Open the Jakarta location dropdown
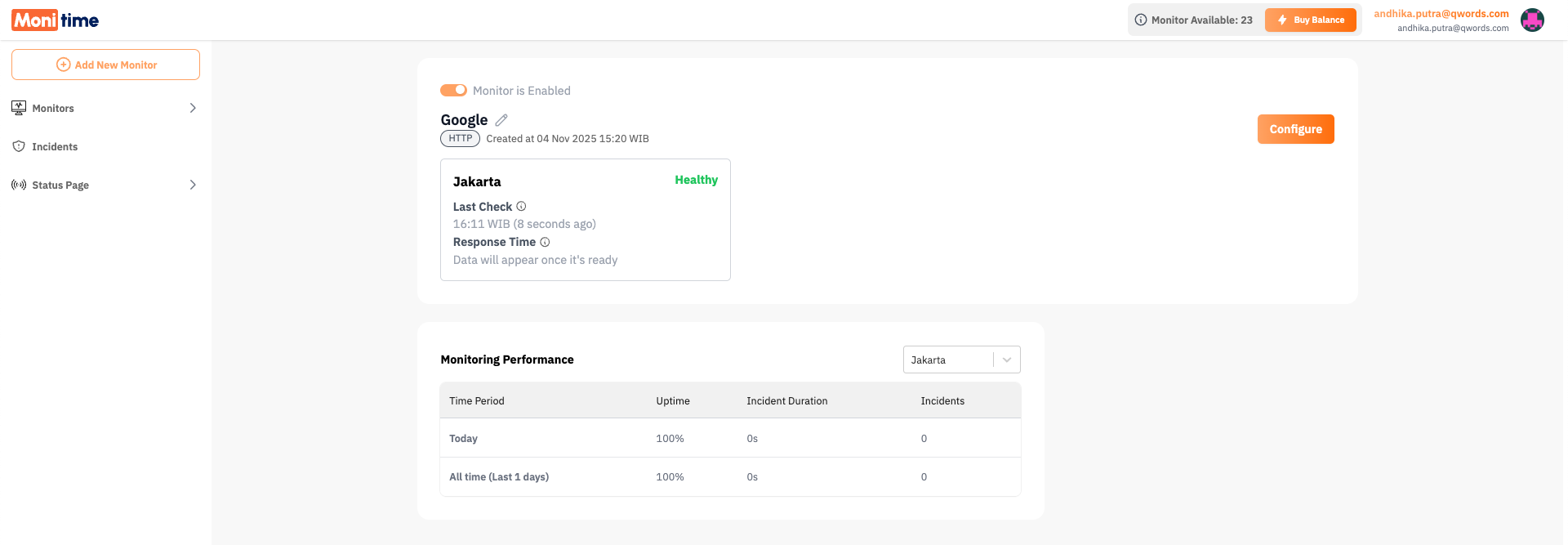This screenshot has height=545, width=1568. pos(961,360)
